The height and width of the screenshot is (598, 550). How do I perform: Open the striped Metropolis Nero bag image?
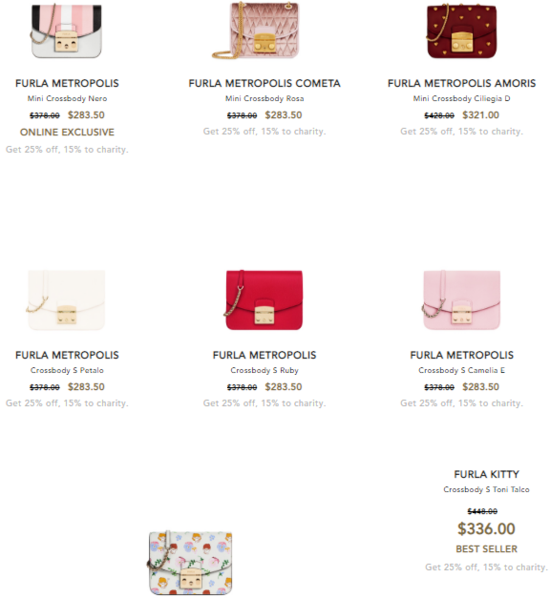pos(66,31)
